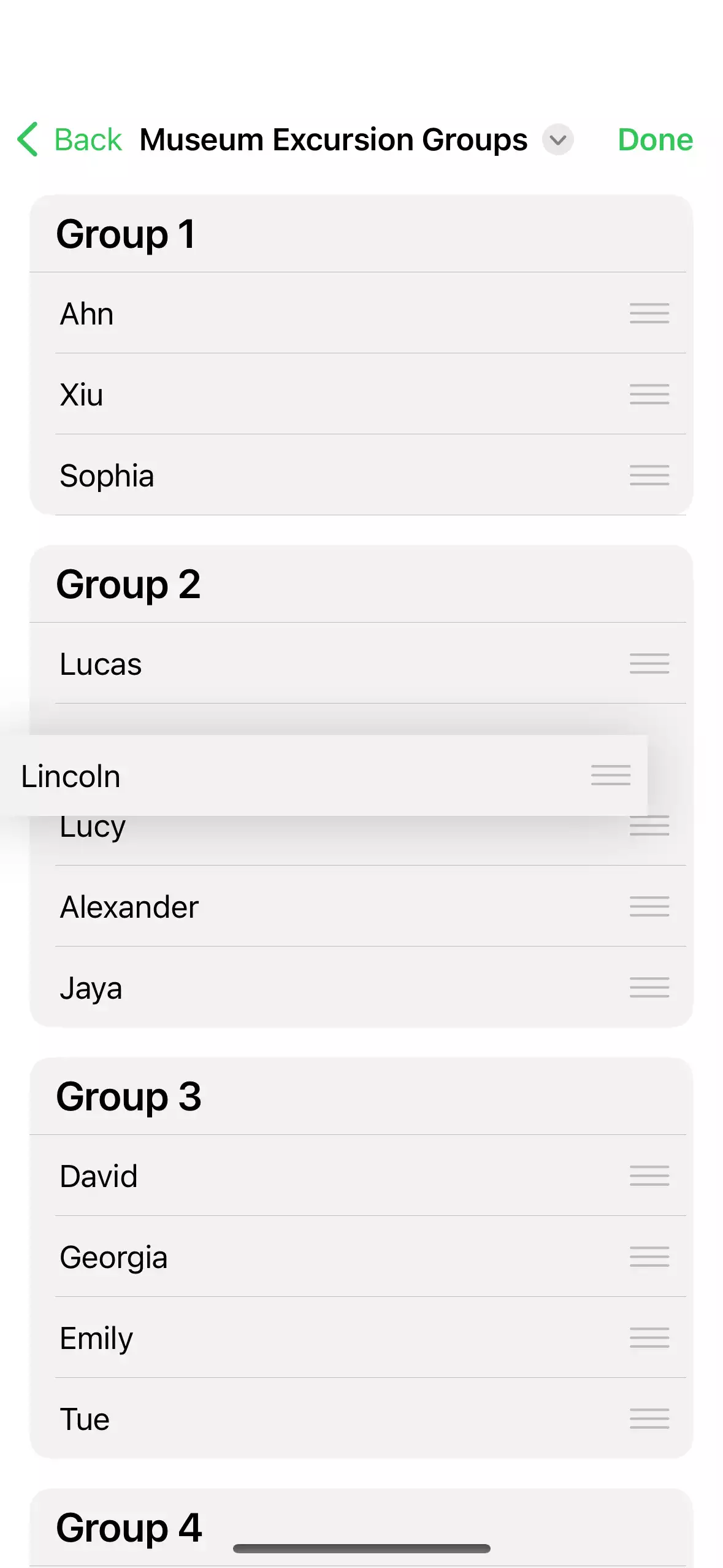The width and height of the screenshot is (723, 1568).
Task: Tap the drag handle next to David
Action: pyautogui.click(x=649, y=1176)
